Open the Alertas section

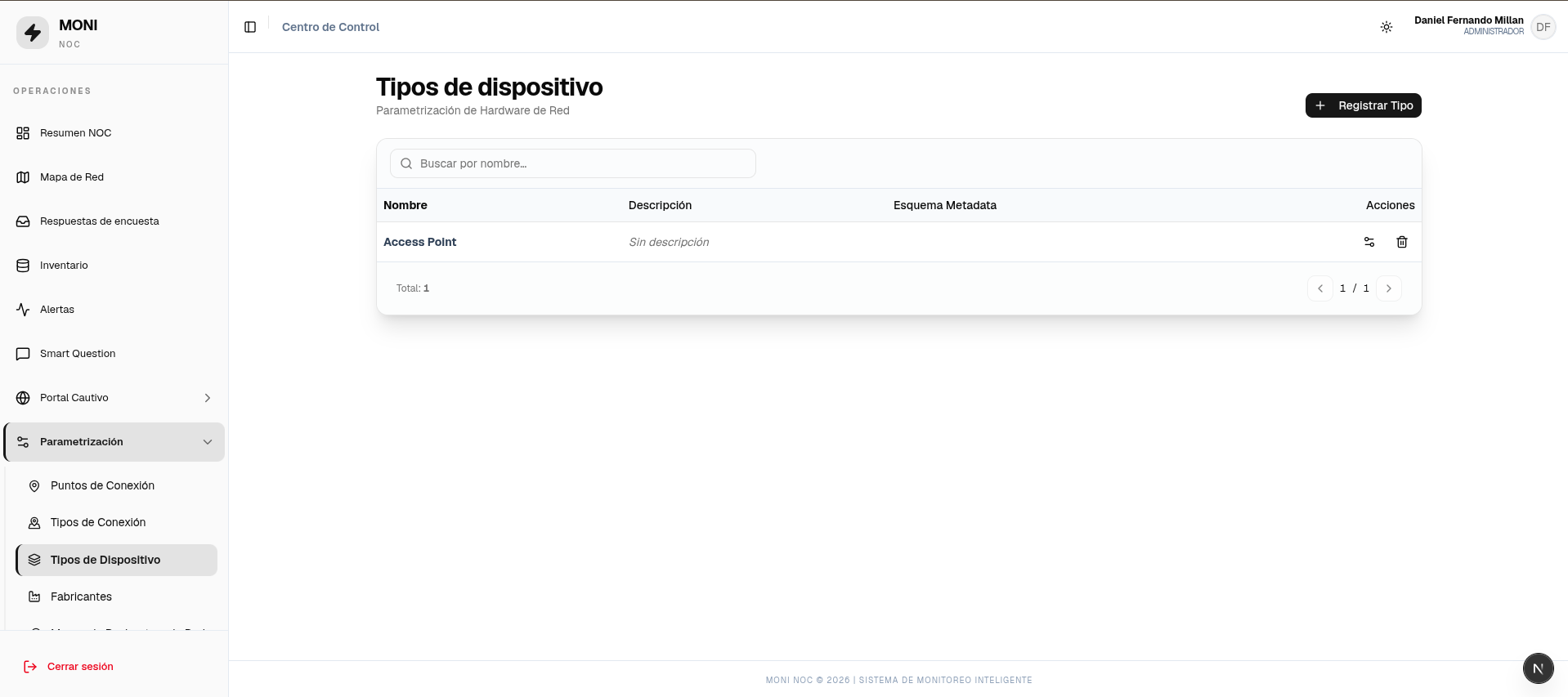click(114, 310)
